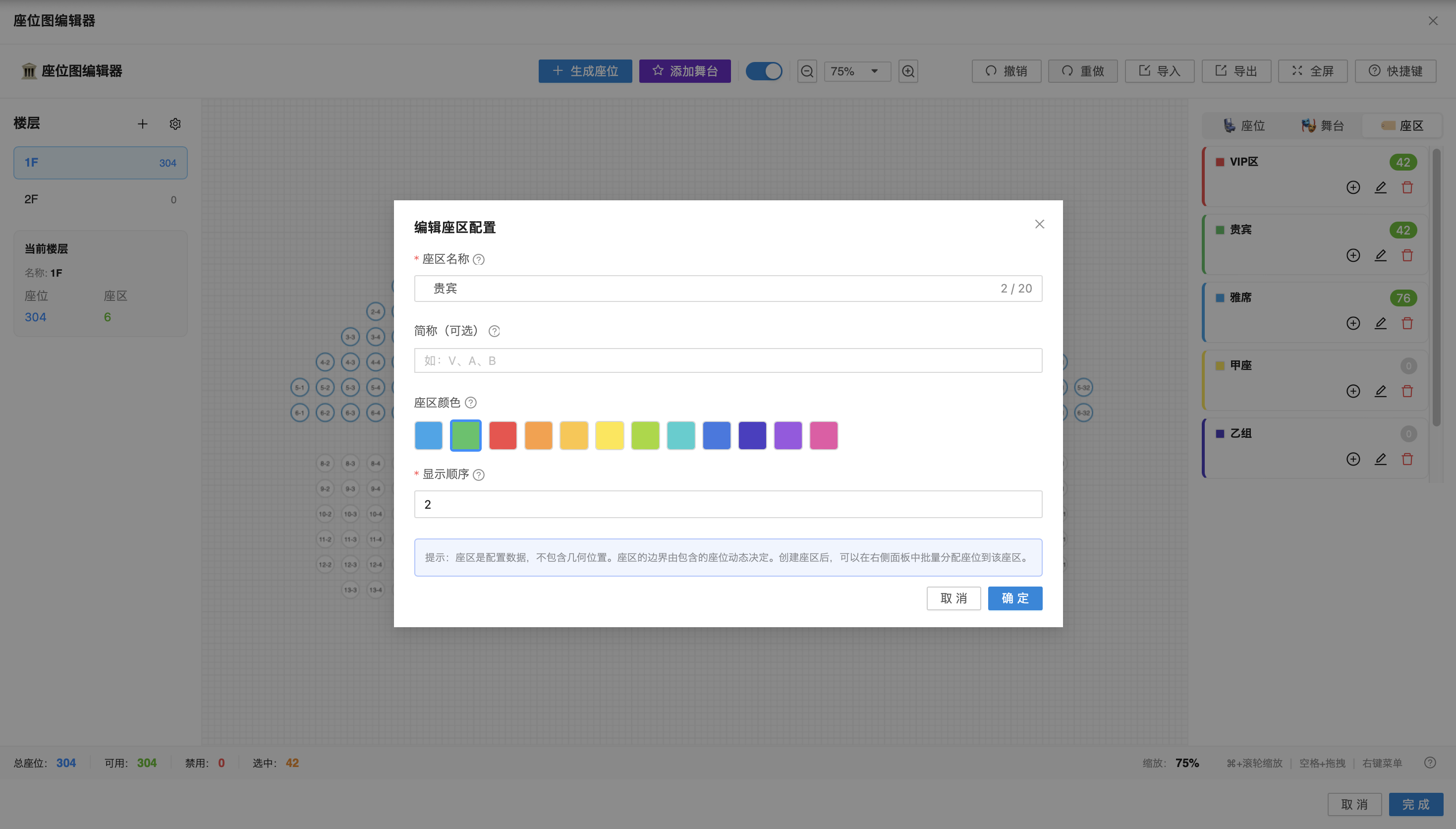Click help icon next to 座区名称
This screenshot has width=1456, height=829.
[479, 260]
